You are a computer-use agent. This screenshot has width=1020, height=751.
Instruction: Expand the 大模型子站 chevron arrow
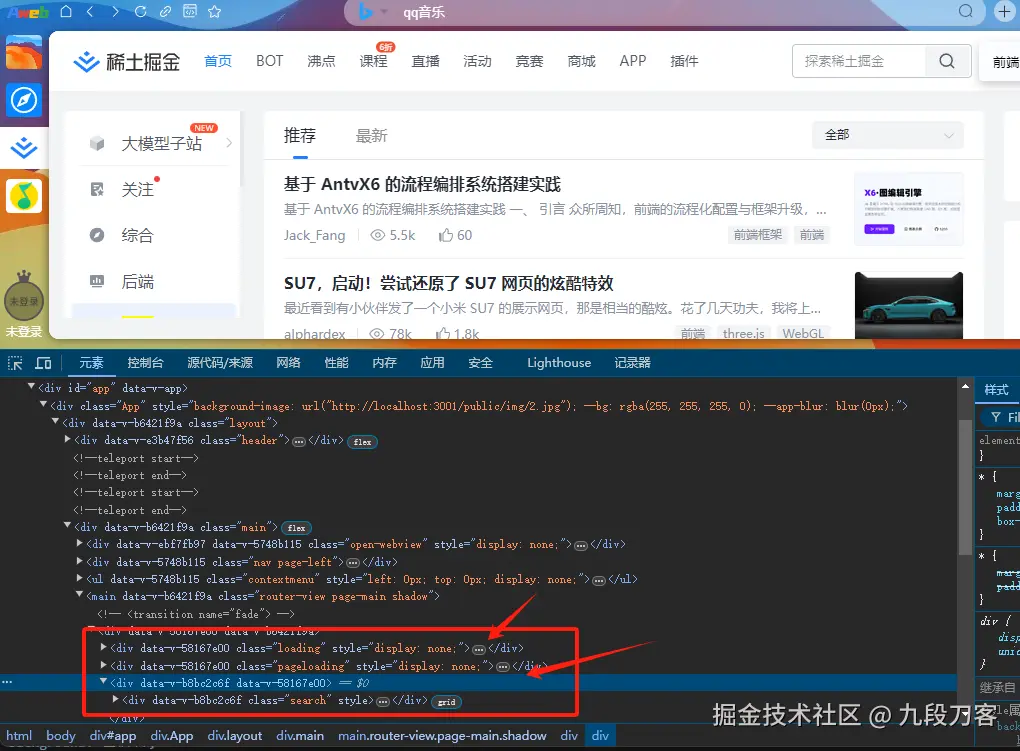pos(229,143)
